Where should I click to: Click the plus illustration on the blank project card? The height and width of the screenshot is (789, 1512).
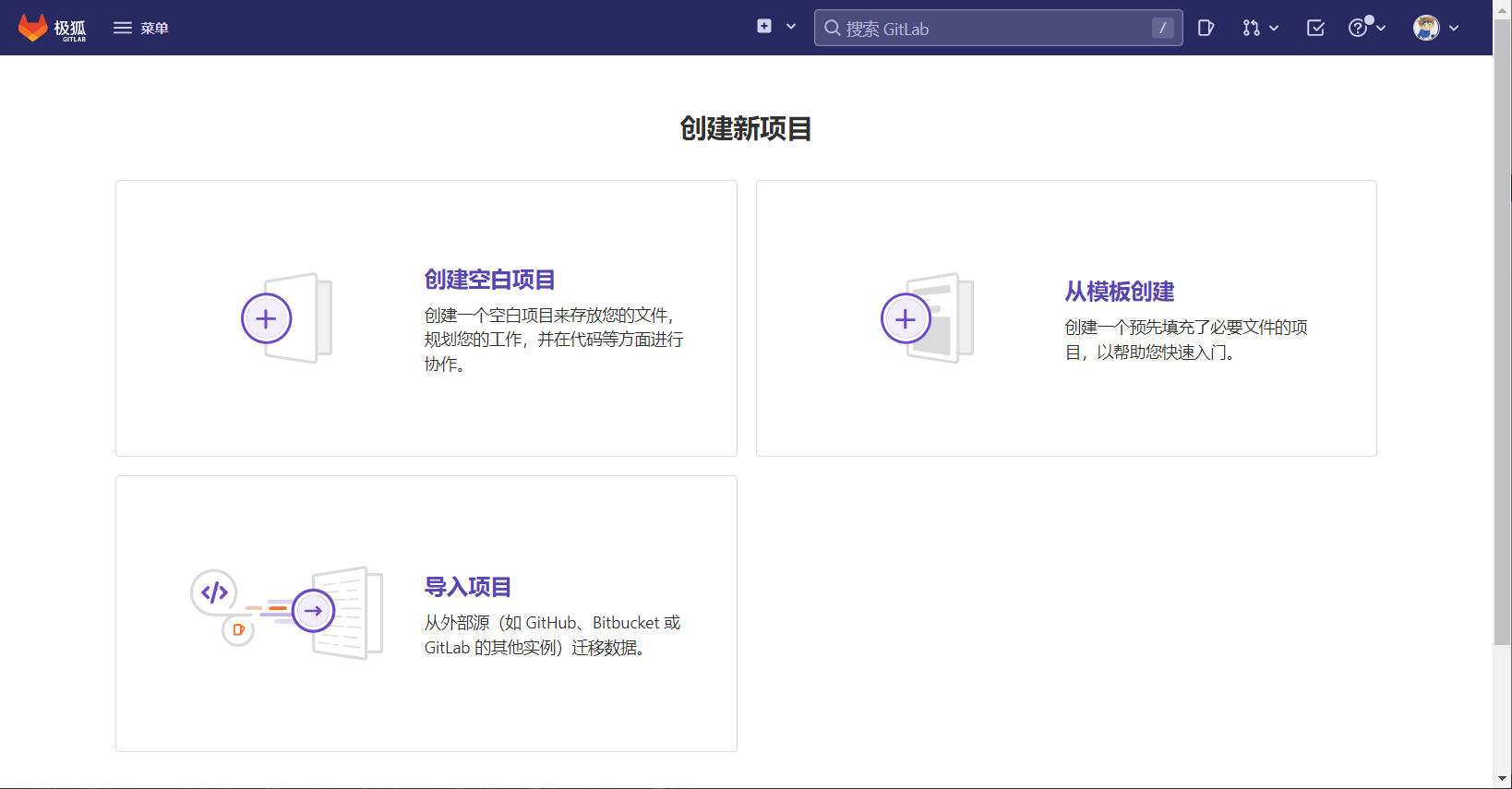(266, 318)
